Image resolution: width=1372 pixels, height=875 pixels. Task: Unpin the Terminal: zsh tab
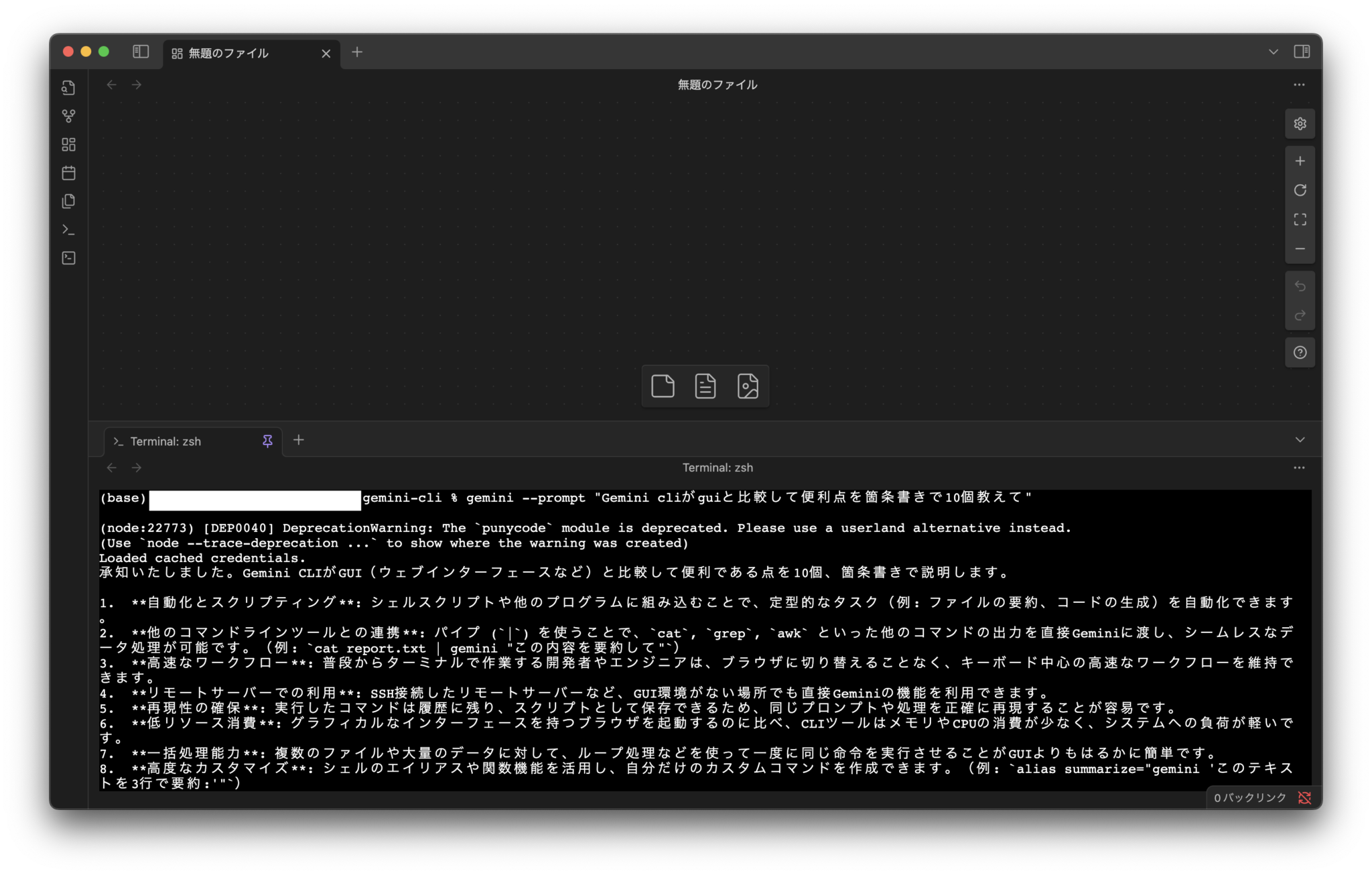pyautogui.click(x=268, y=441)
